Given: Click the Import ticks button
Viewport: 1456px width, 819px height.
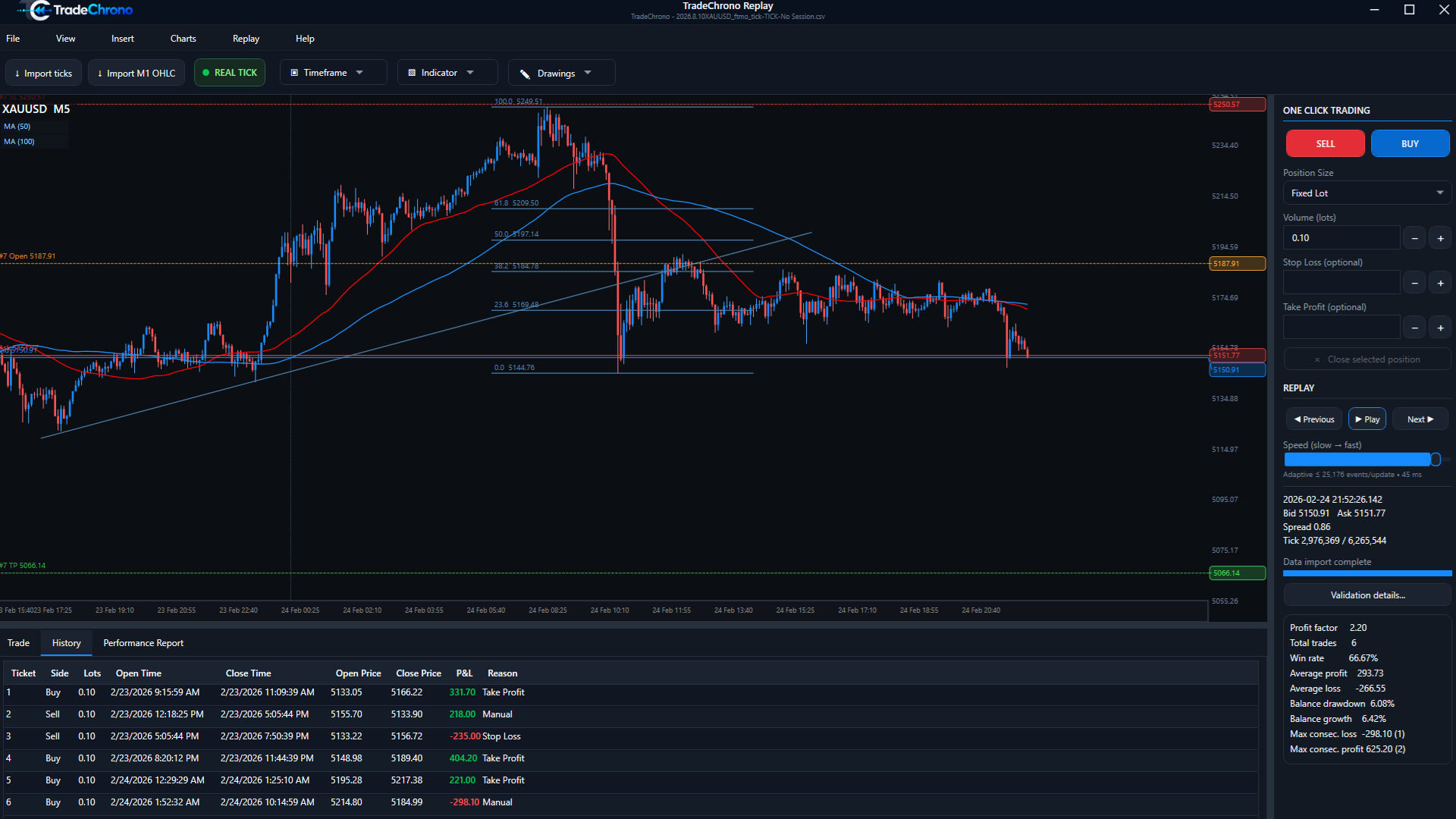Looking at the screenshot, I should click(x=43, y=73).
